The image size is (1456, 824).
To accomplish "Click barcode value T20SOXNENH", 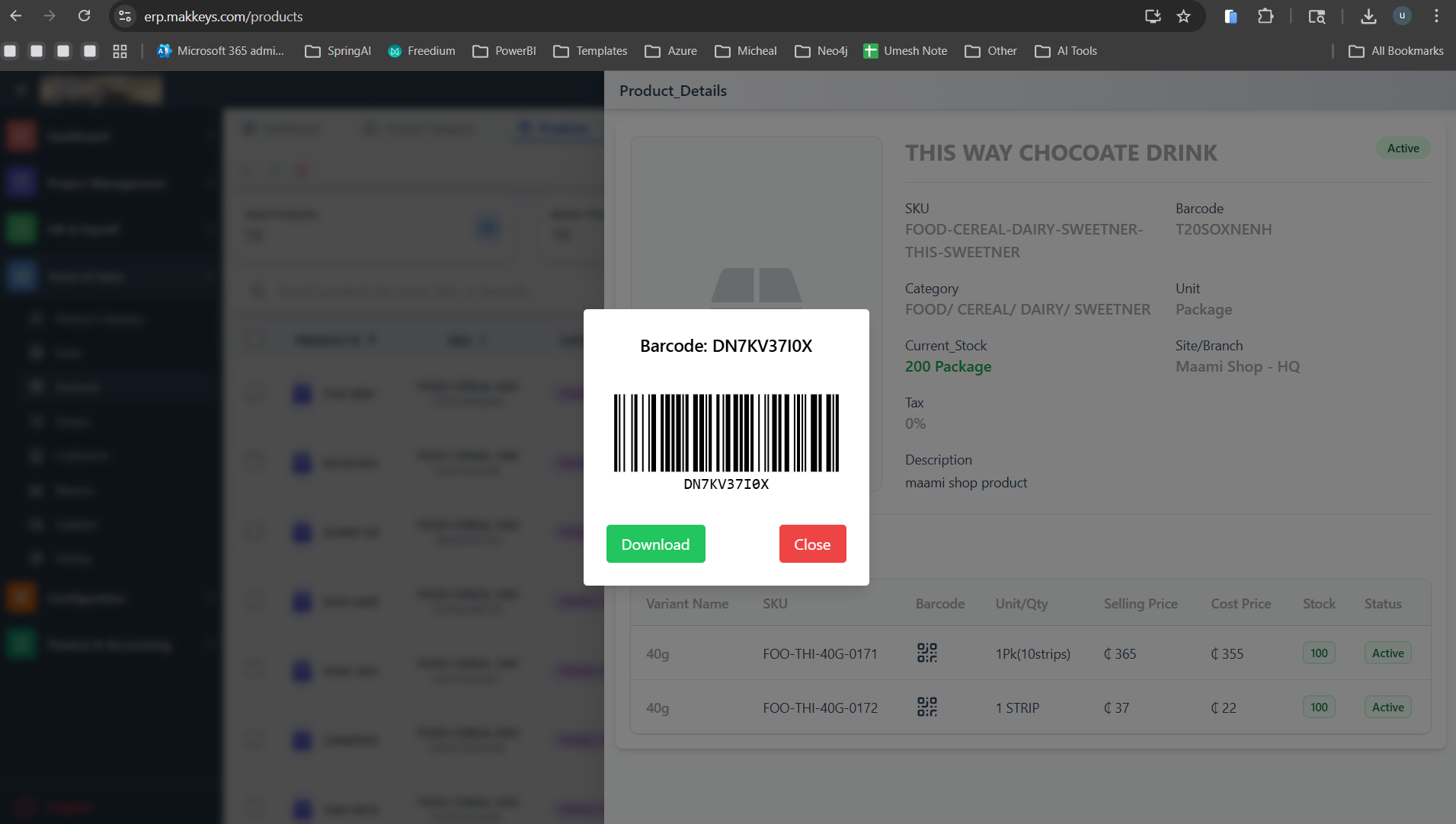I will click(x=1224, y=229).
